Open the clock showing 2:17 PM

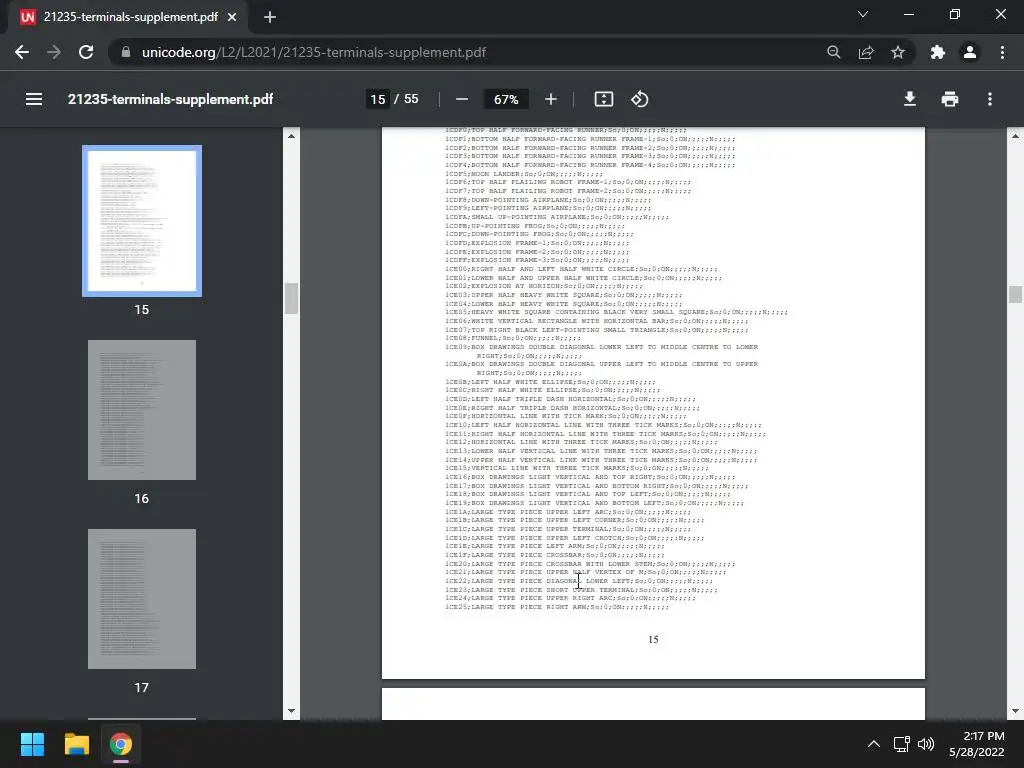[x=976, y=744]
